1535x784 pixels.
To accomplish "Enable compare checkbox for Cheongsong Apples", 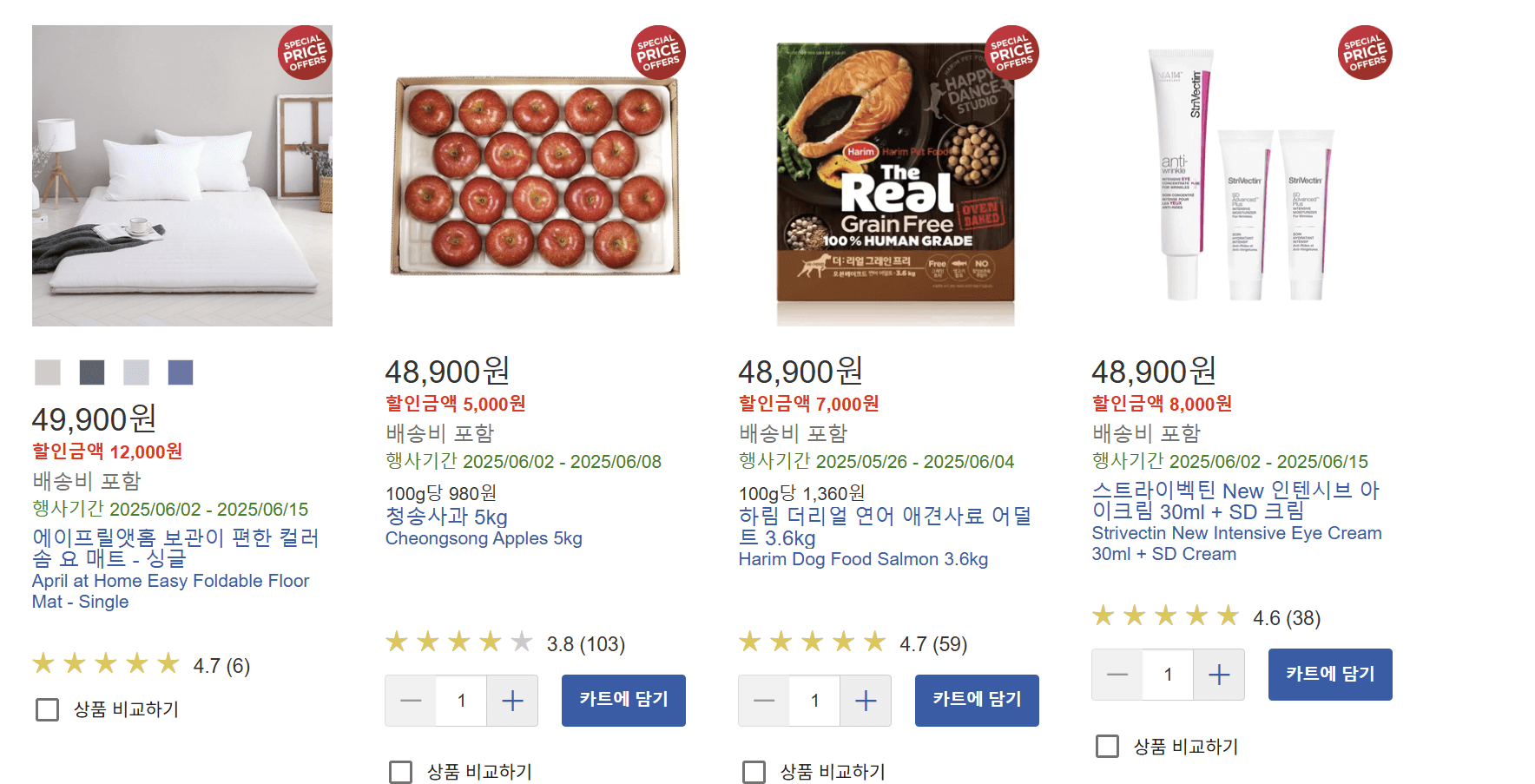I will point(400,771).
